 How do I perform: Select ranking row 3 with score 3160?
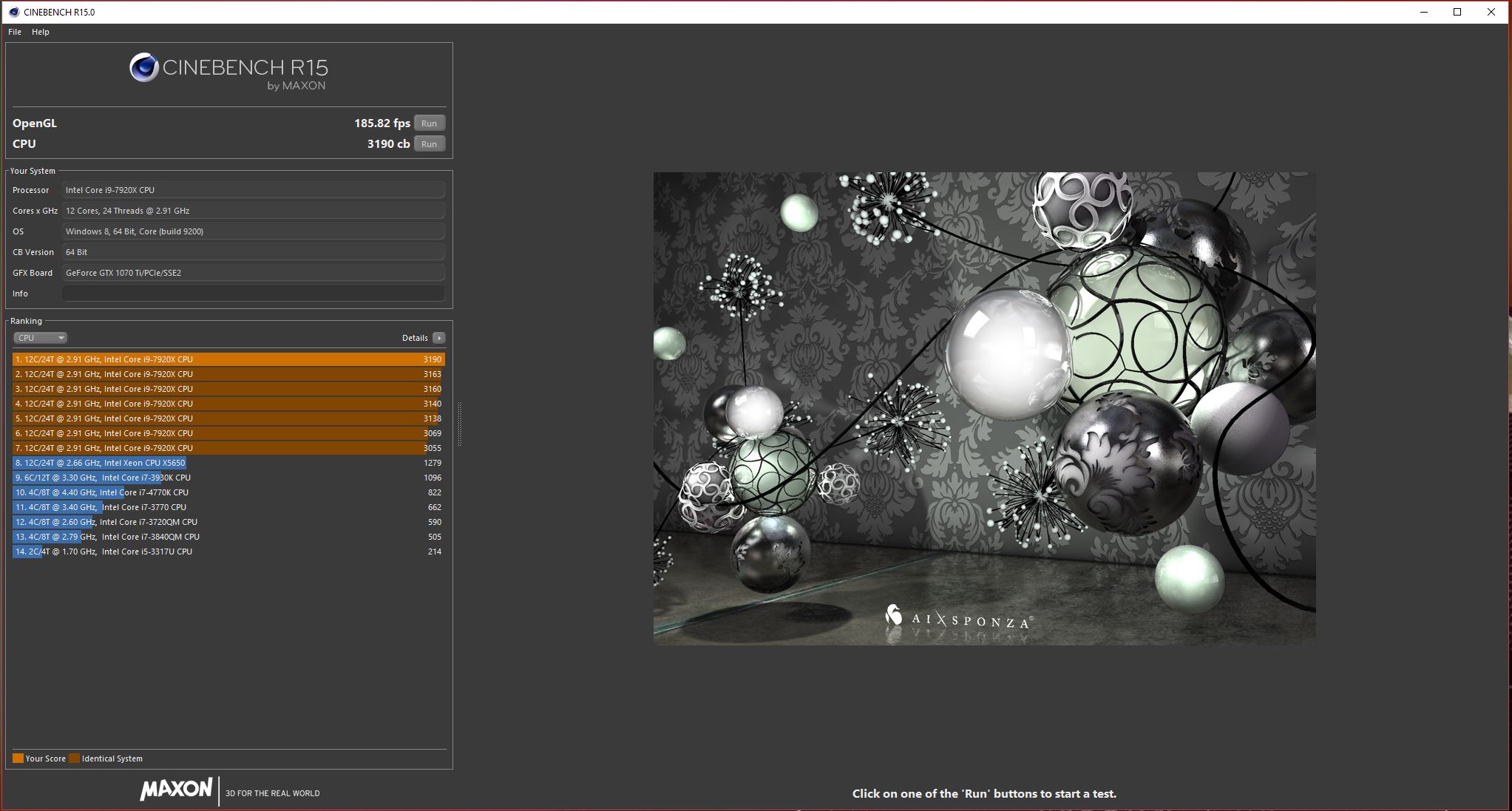pyautogui.click(x=228, y=389)
